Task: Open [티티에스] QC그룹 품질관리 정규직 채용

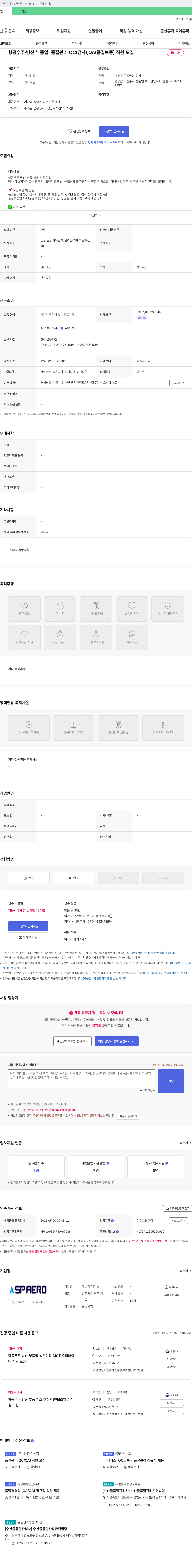Action: click(133, 1460)
